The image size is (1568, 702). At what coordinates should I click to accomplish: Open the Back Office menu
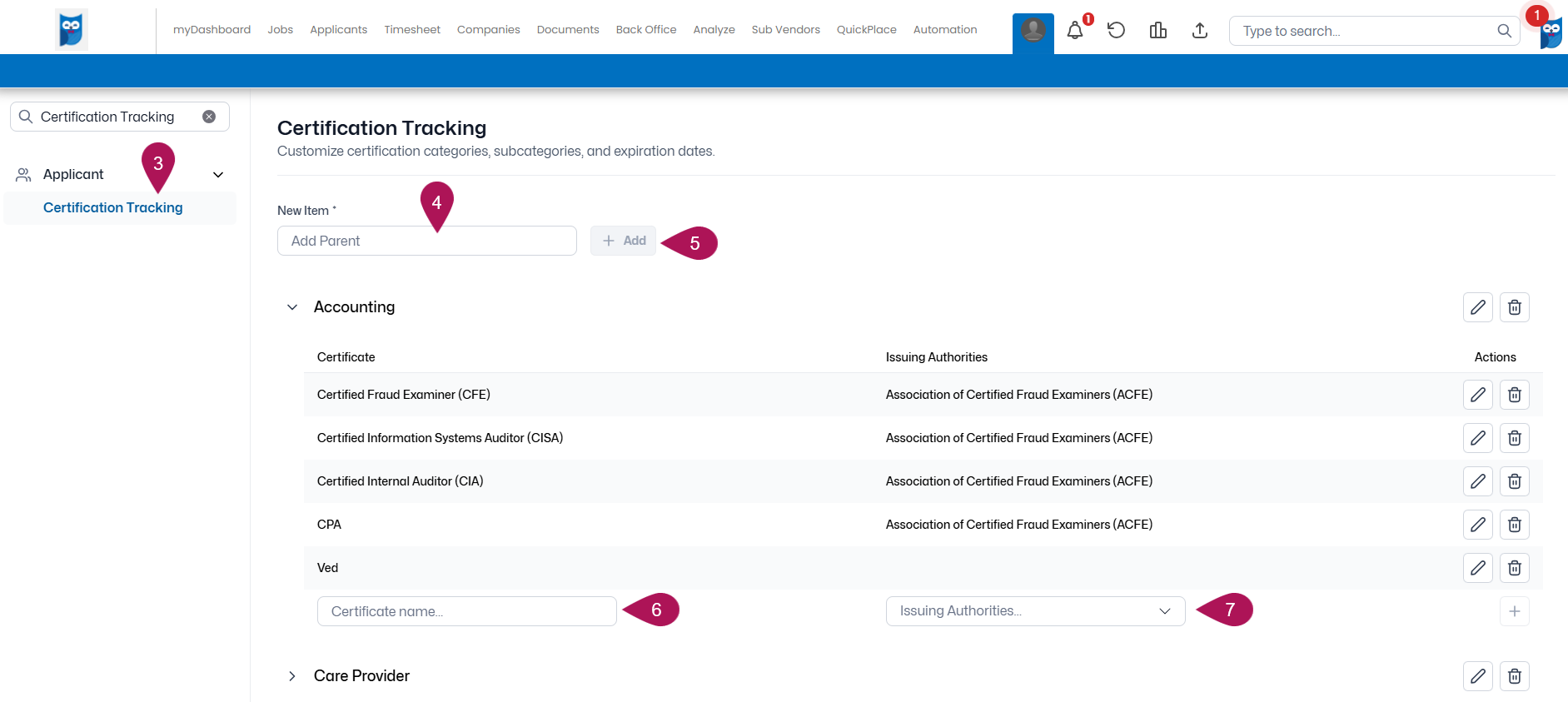point(645,30)
